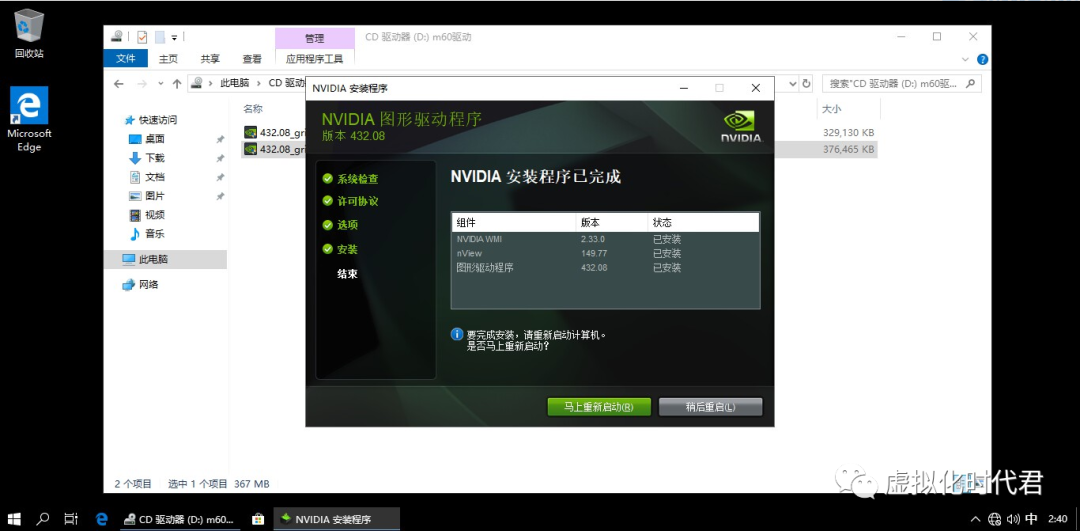This screenshot has width=1080, height=531.
Task: Select 桌面 in the navigation pane
Action: pyautogui.click(x=154, y=138)
